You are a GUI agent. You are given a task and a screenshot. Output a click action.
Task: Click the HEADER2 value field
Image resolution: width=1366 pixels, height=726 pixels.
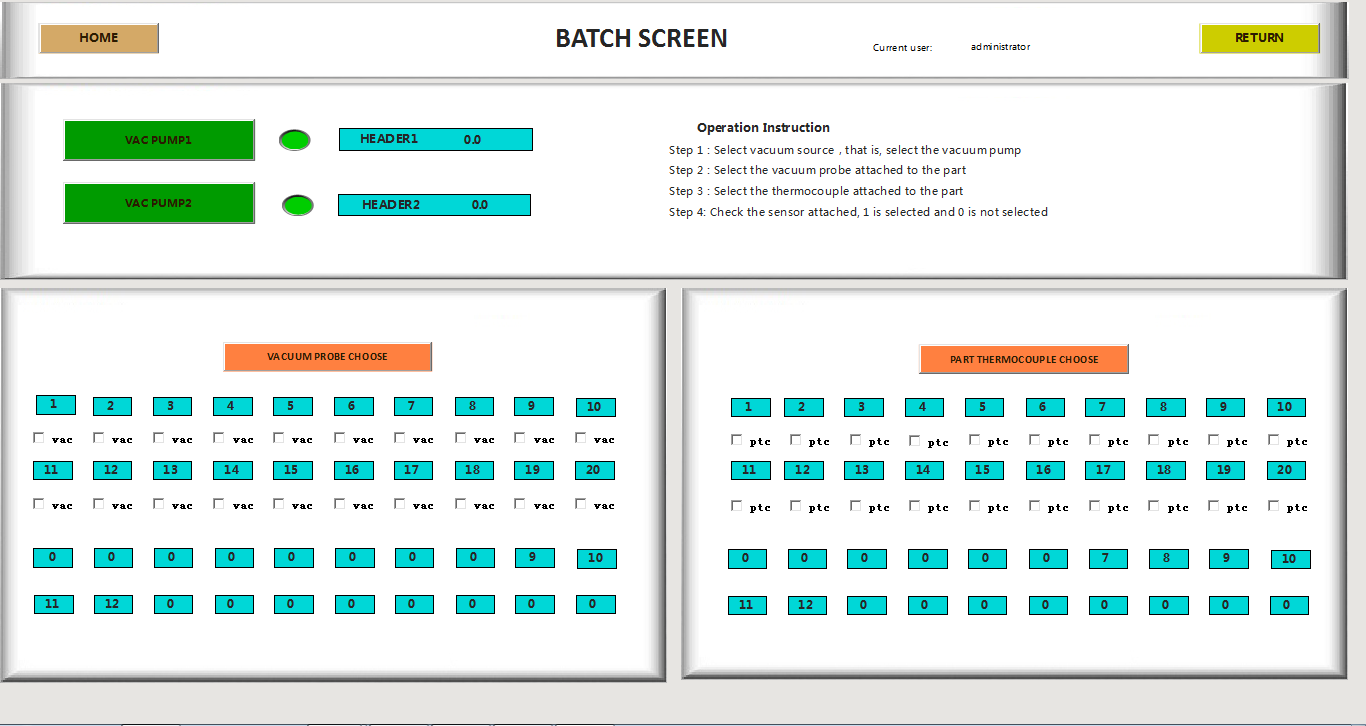point(434,205)
